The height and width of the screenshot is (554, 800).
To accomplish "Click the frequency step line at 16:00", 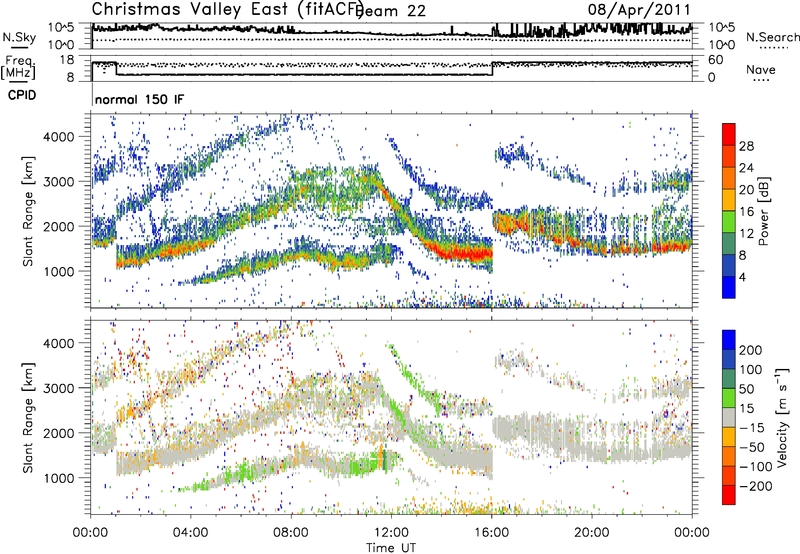I will [x=492, y=69].
